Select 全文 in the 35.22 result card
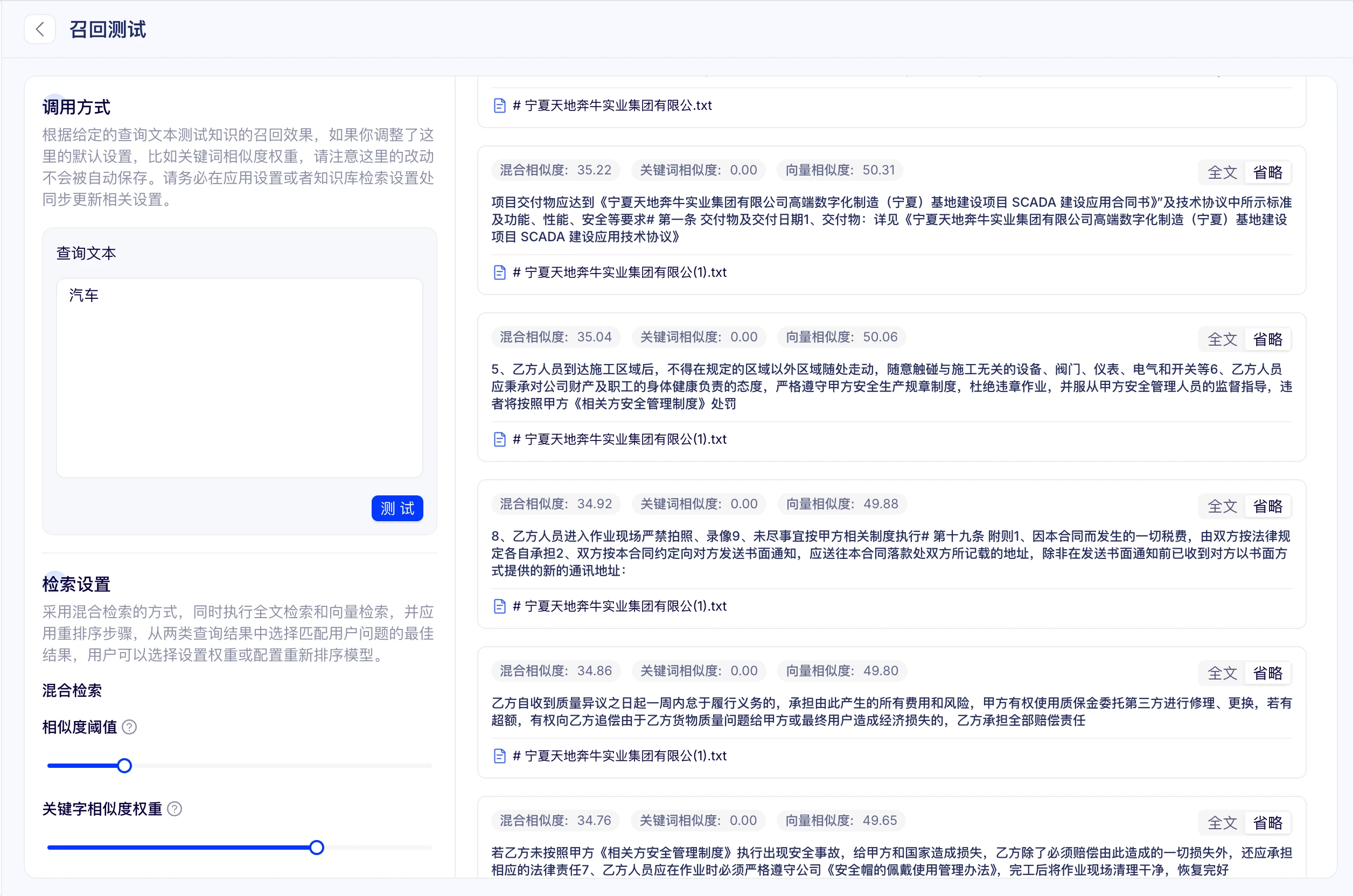Viewport: 1353px width, 896px height. 1222,172
